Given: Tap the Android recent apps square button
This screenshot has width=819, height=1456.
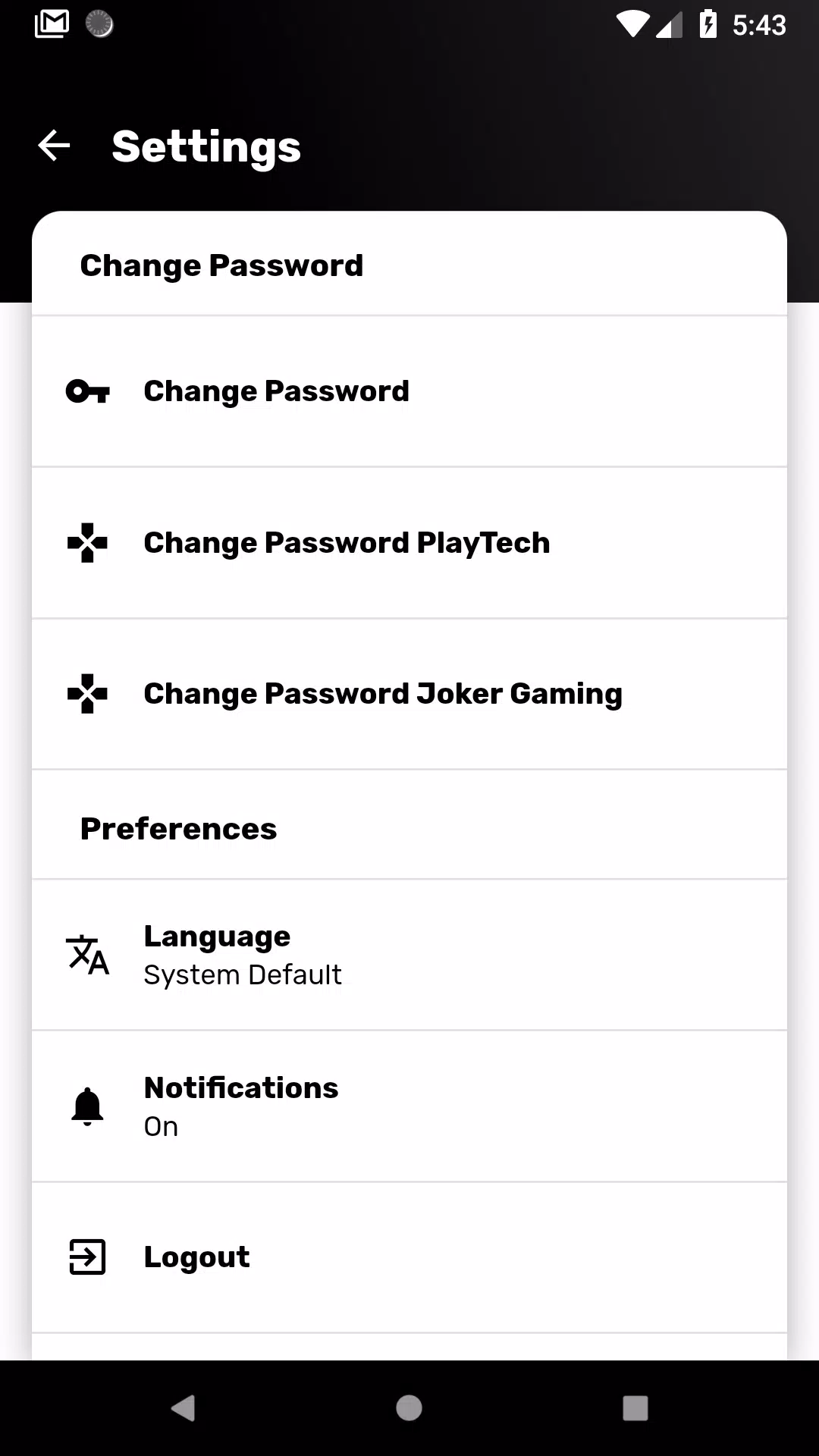Looking at the screenshot, I should click(635, 1408).
